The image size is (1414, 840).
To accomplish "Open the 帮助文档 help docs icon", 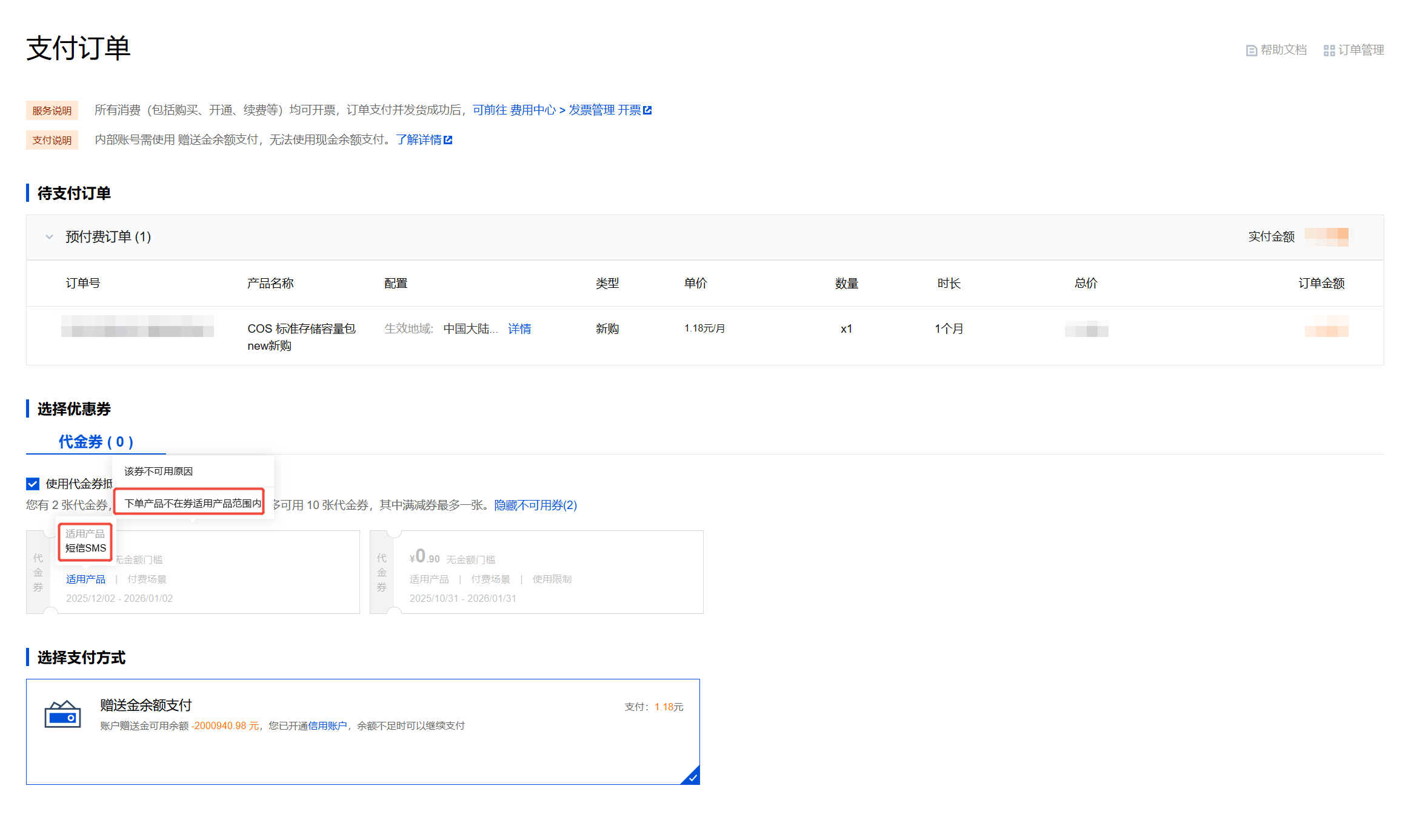I will tap(1251, 50).
